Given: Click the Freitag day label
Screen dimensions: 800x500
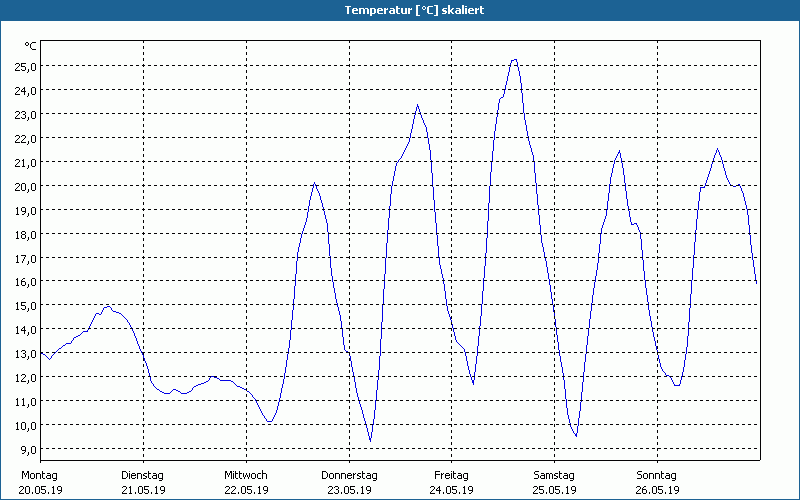Looking at the screenshot, I should click(451, 475).
